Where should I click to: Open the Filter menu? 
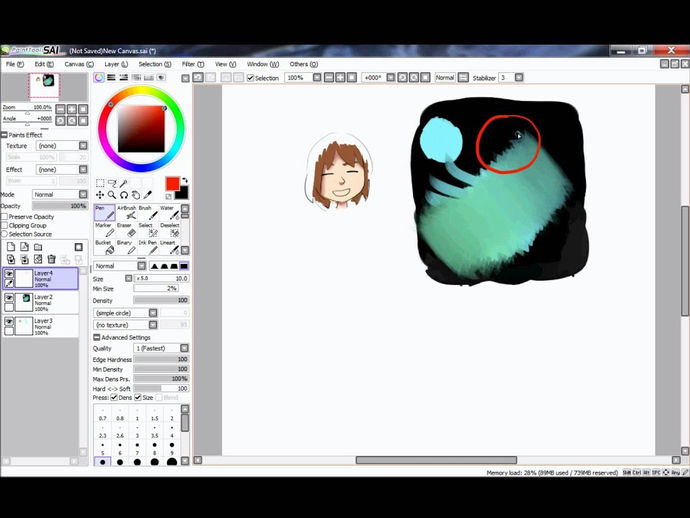coord(193,64)
